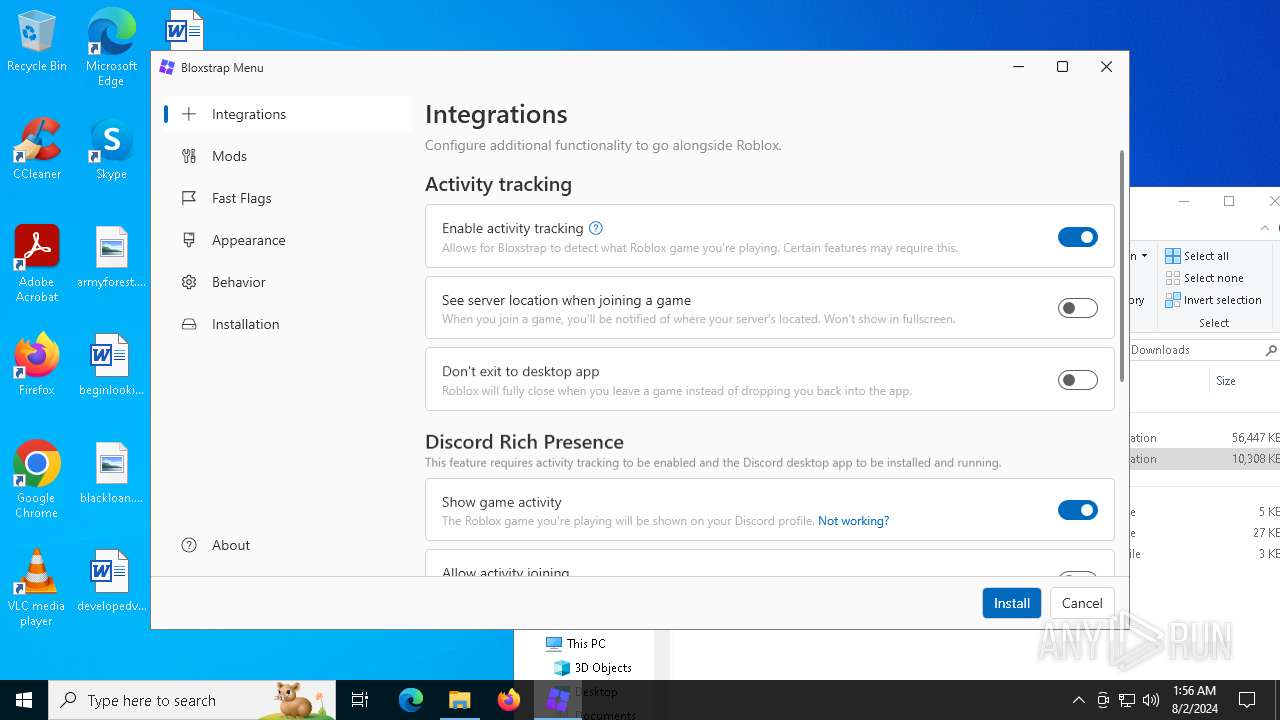
Task: Click the activity tracking help icon
Action: 596,228
